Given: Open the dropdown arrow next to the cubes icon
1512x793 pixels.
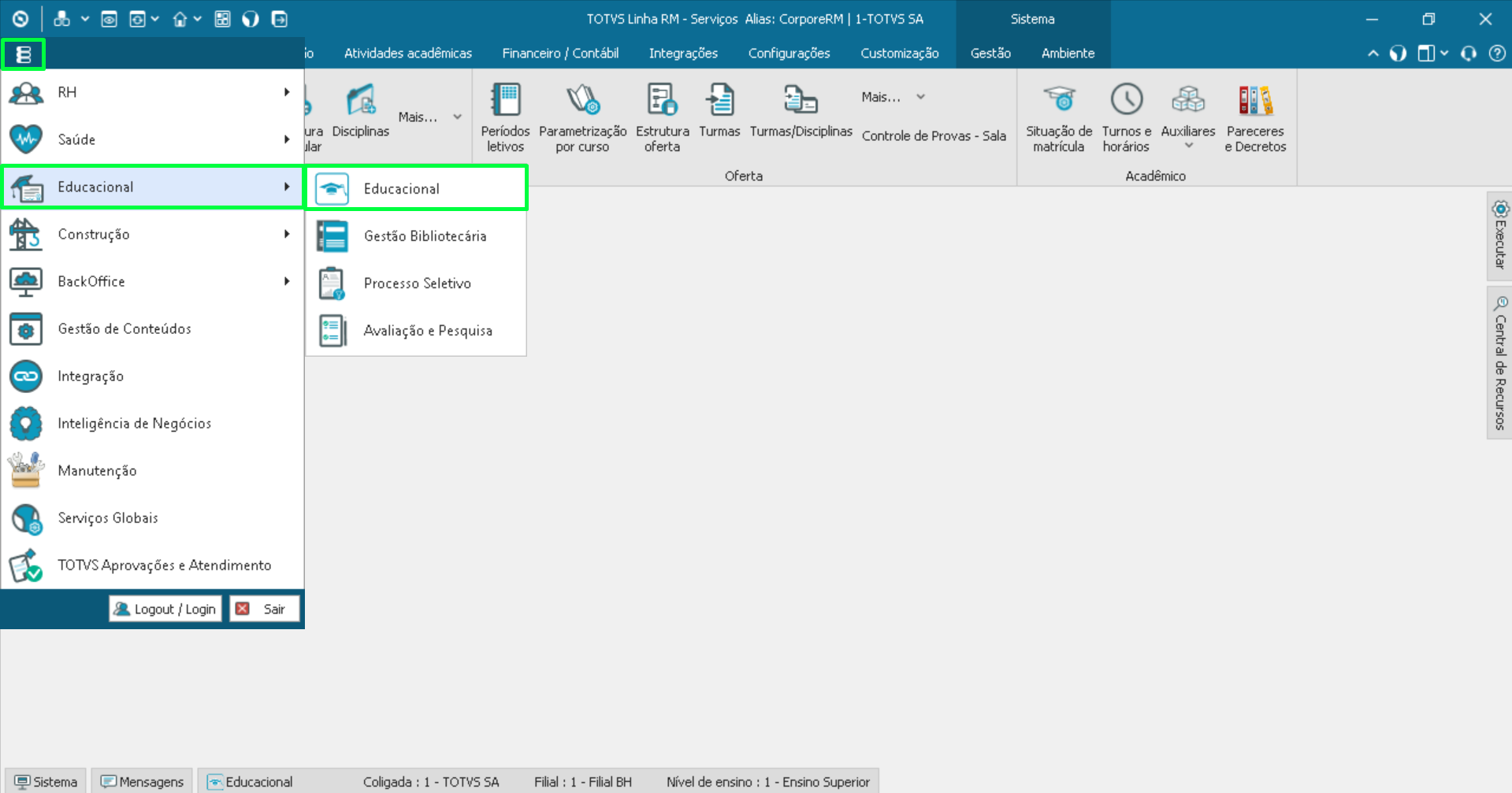Looking at the screenshot, I should coord(84,19).
